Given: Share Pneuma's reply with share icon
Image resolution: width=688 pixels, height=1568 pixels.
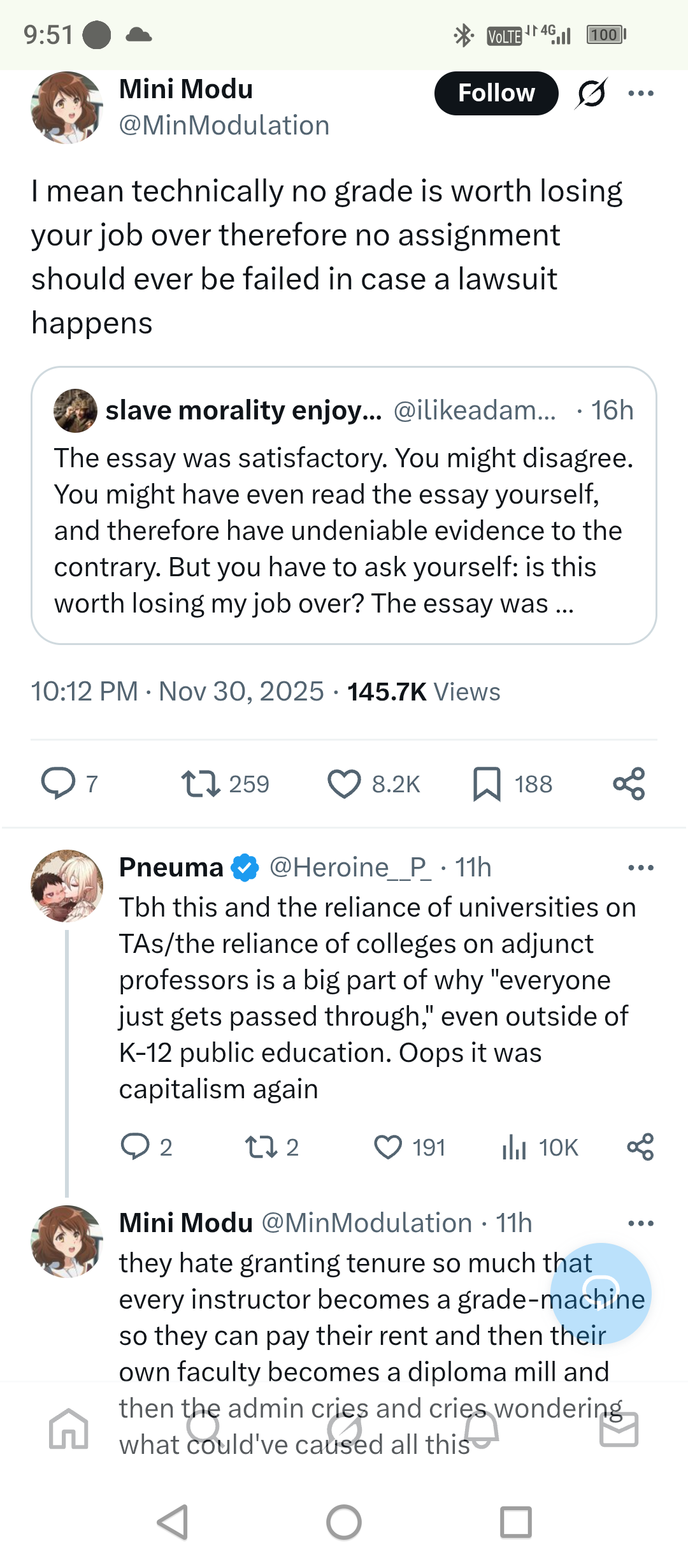Looking at the screenshot, I should tap(640, 1147).
